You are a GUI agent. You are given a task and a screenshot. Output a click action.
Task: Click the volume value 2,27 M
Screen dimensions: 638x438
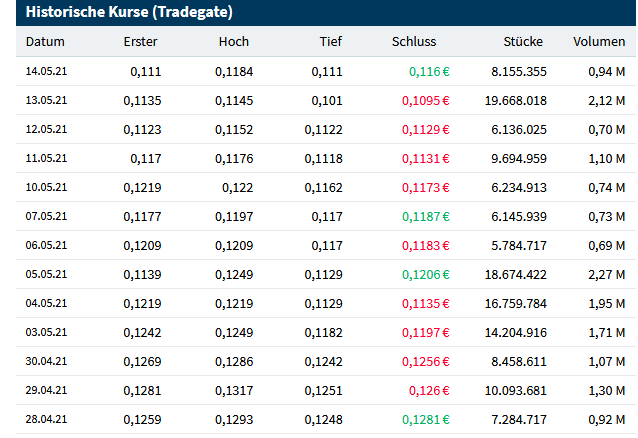[x=606, y=275]
